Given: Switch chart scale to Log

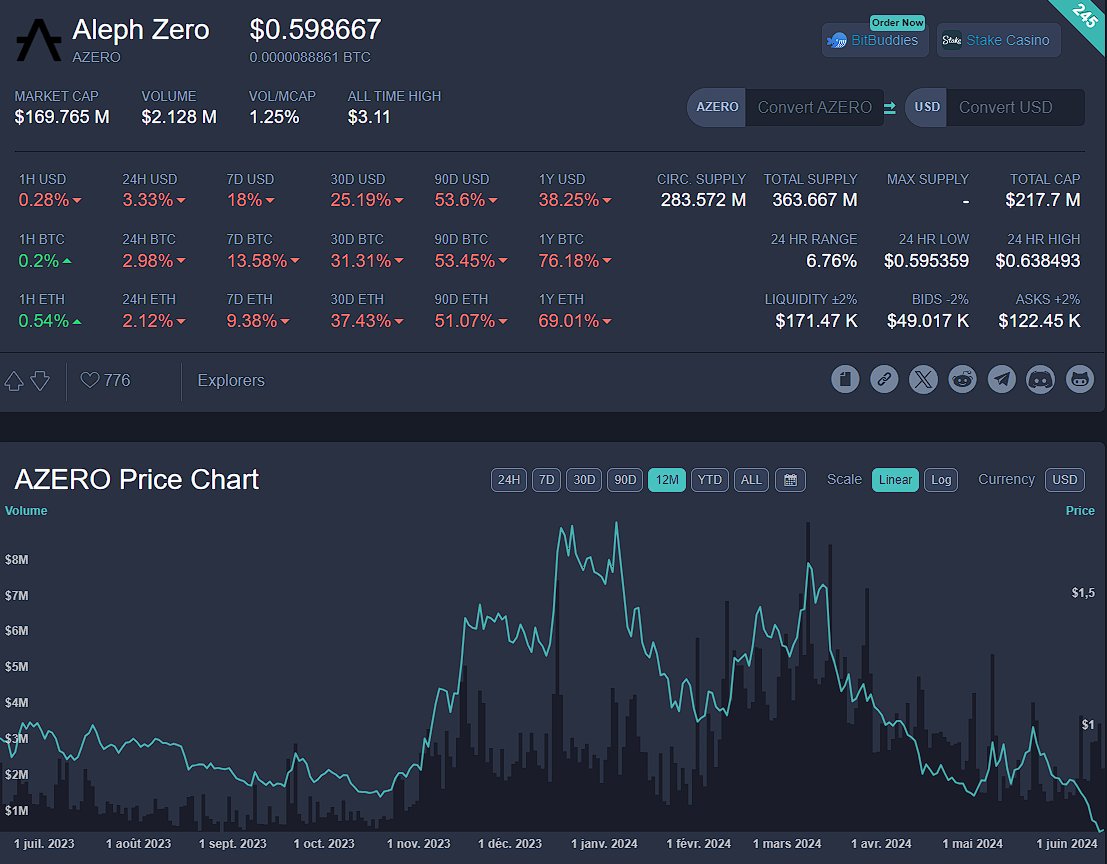Looking at the screenshot, I should [941, 480].
